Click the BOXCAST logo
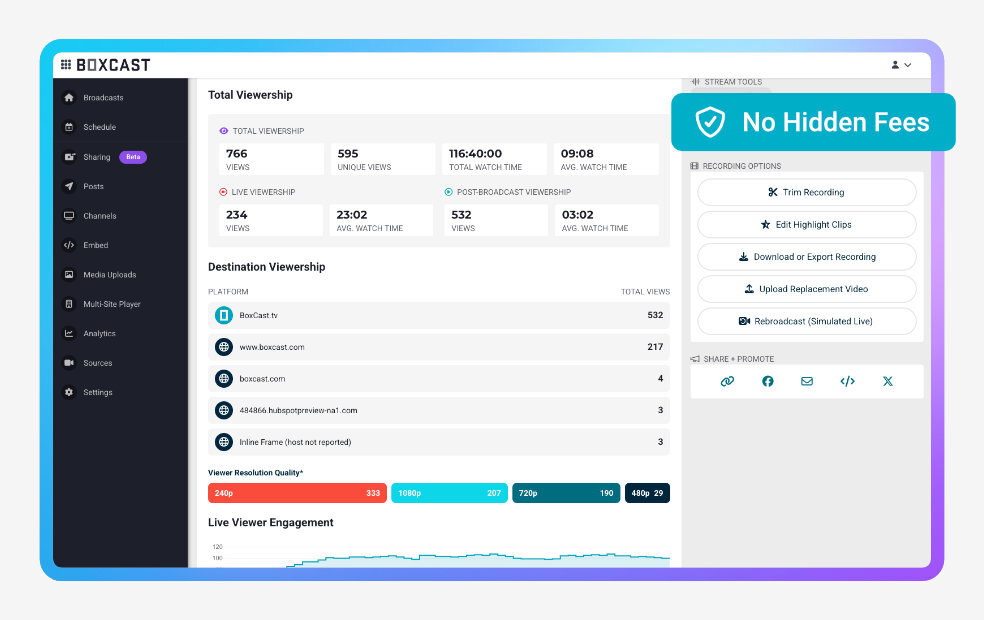This screenshot has width=984, height=620. (113, 65)
